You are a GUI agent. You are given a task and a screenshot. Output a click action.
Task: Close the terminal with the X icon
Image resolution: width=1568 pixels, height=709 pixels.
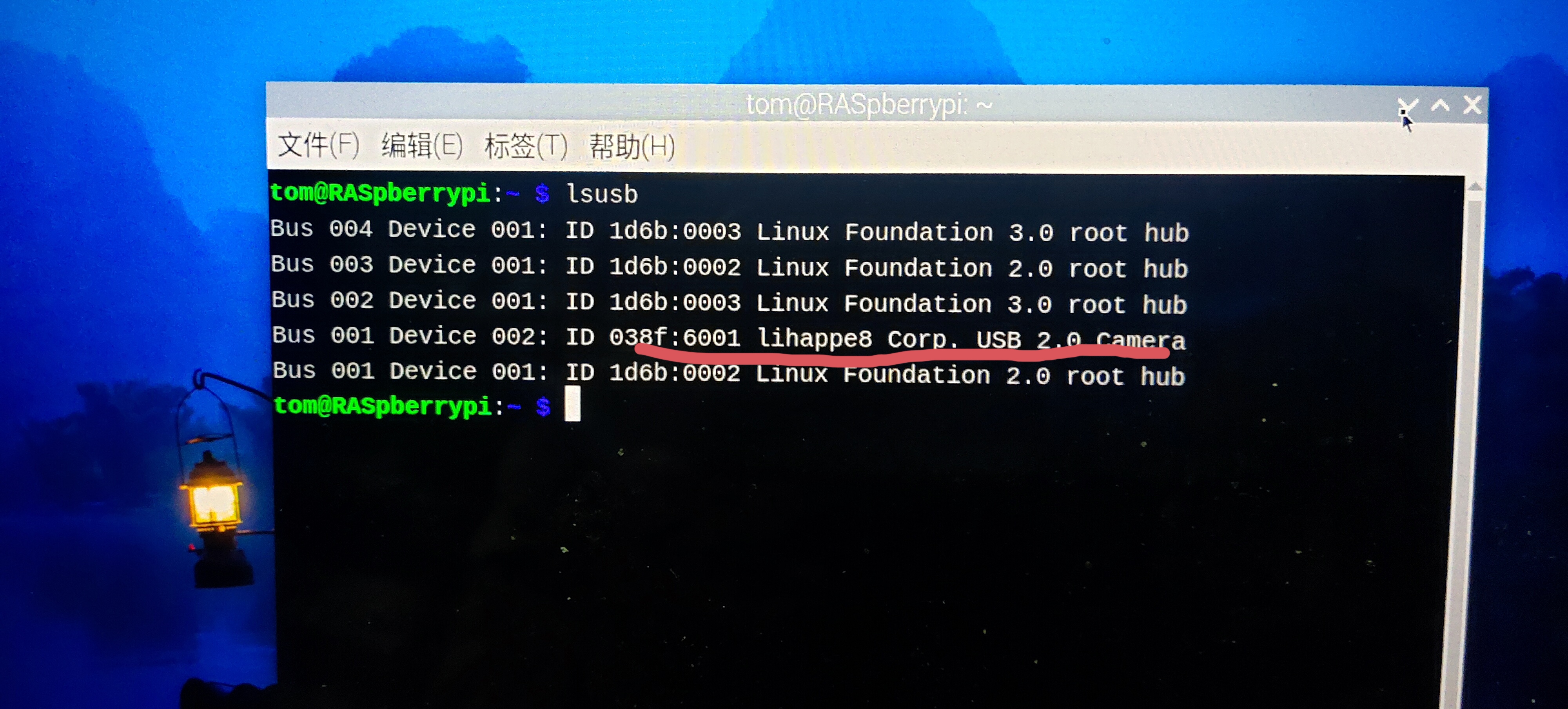[x=1472, y=105]
